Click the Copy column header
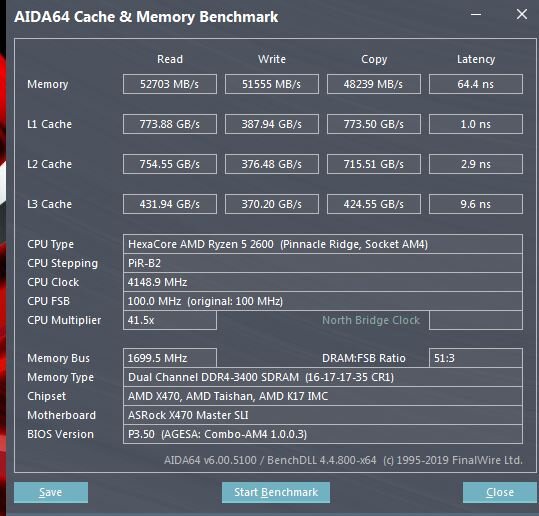The image size is (539, 516). (374, 59)
